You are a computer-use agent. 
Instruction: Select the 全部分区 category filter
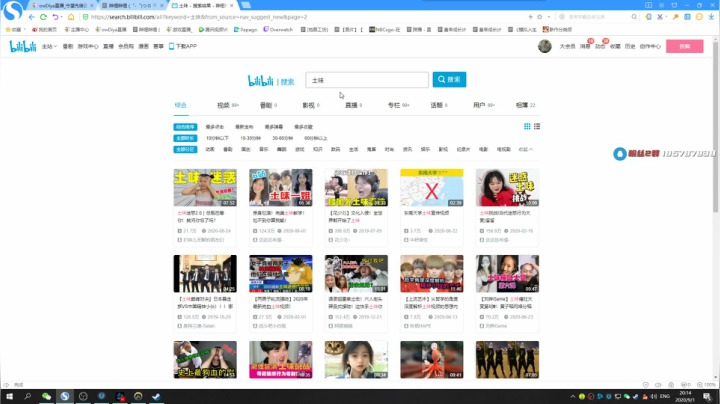coord(185,150)
